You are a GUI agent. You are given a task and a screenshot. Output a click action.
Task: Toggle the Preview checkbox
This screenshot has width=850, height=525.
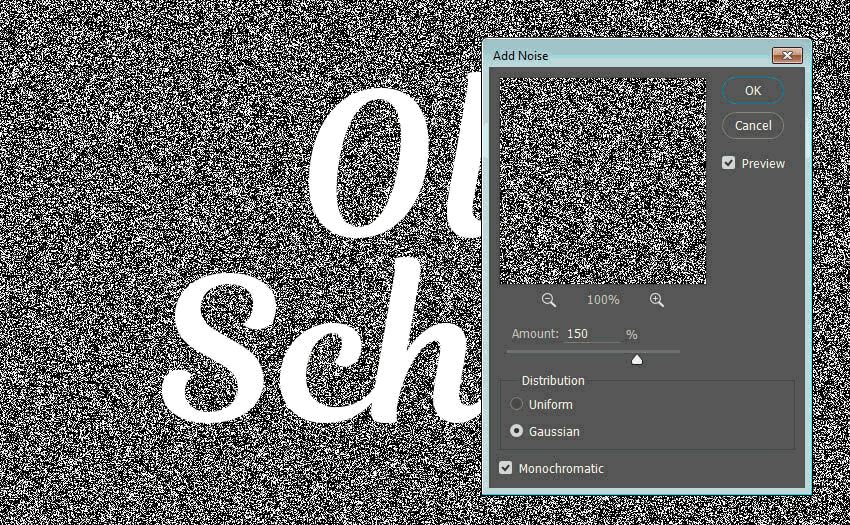pyautogui.click(x=729, y=163)
